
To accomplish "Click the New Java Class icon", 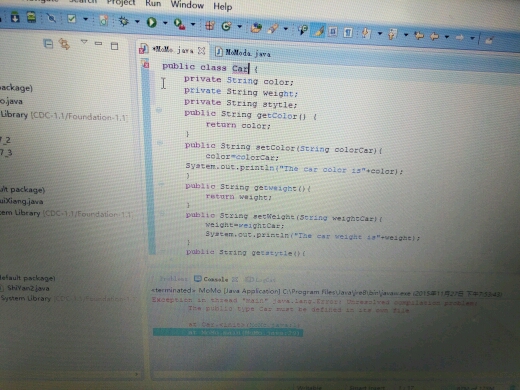I will [226, 26].
